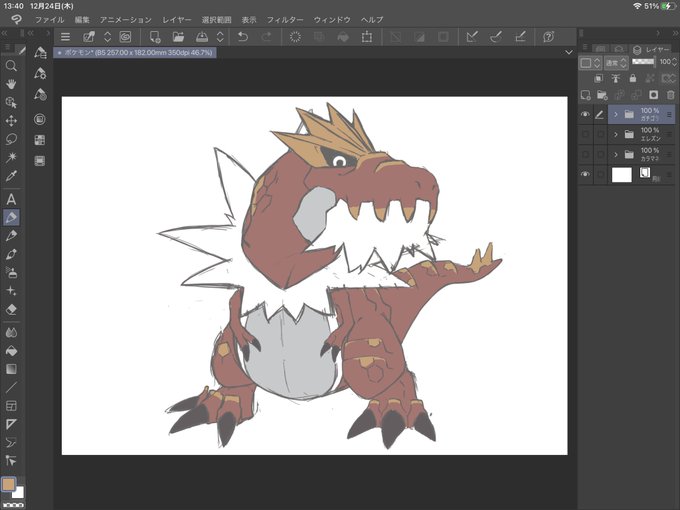The image size is (680, 510).
Task: Click the Undo arrow in command bar
Action: click(x=242, y=37)
